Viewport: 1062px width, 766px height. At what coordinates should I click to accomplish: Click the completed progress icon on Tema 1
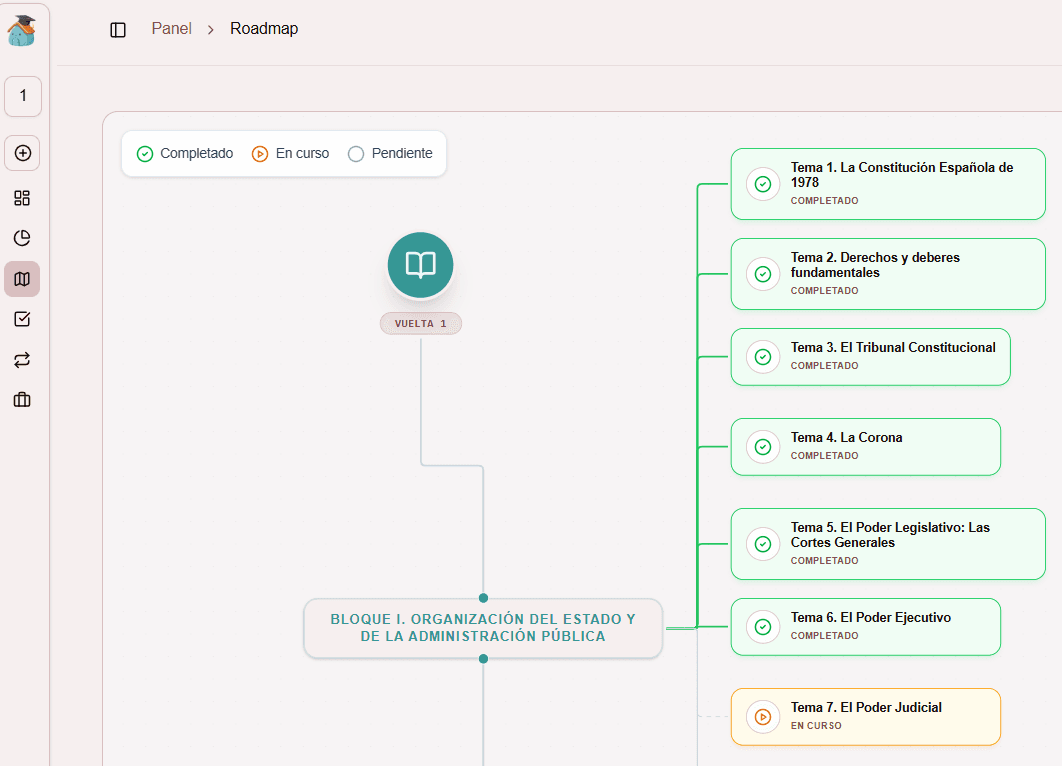[x=763, y=184]
